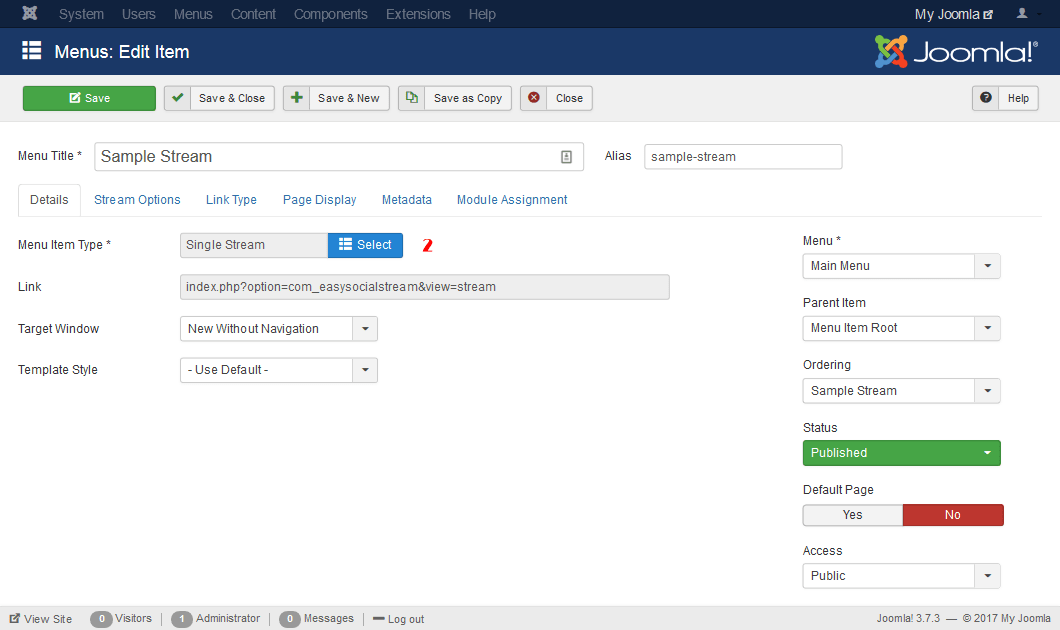Open the Users menu
The height and width of the screenshot is (630, 1060).
tap(139, 14)
